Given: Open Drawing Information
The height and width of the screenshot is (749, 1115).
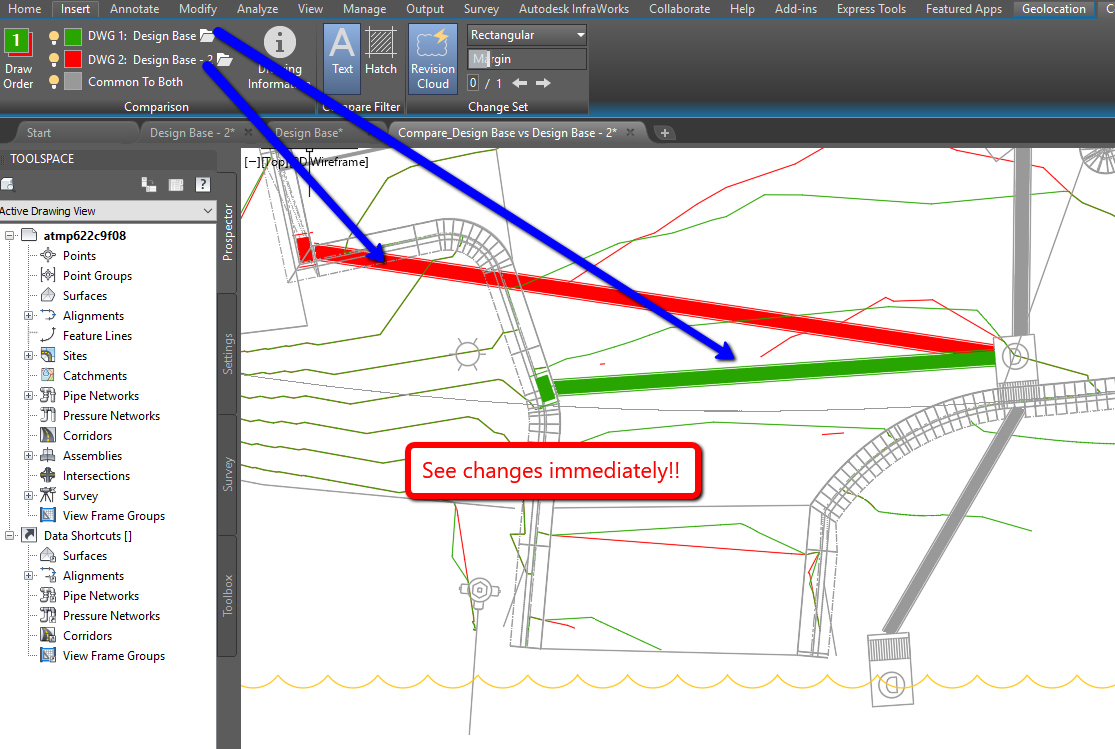Looking at the screenshot, I should tap(279, 59).
